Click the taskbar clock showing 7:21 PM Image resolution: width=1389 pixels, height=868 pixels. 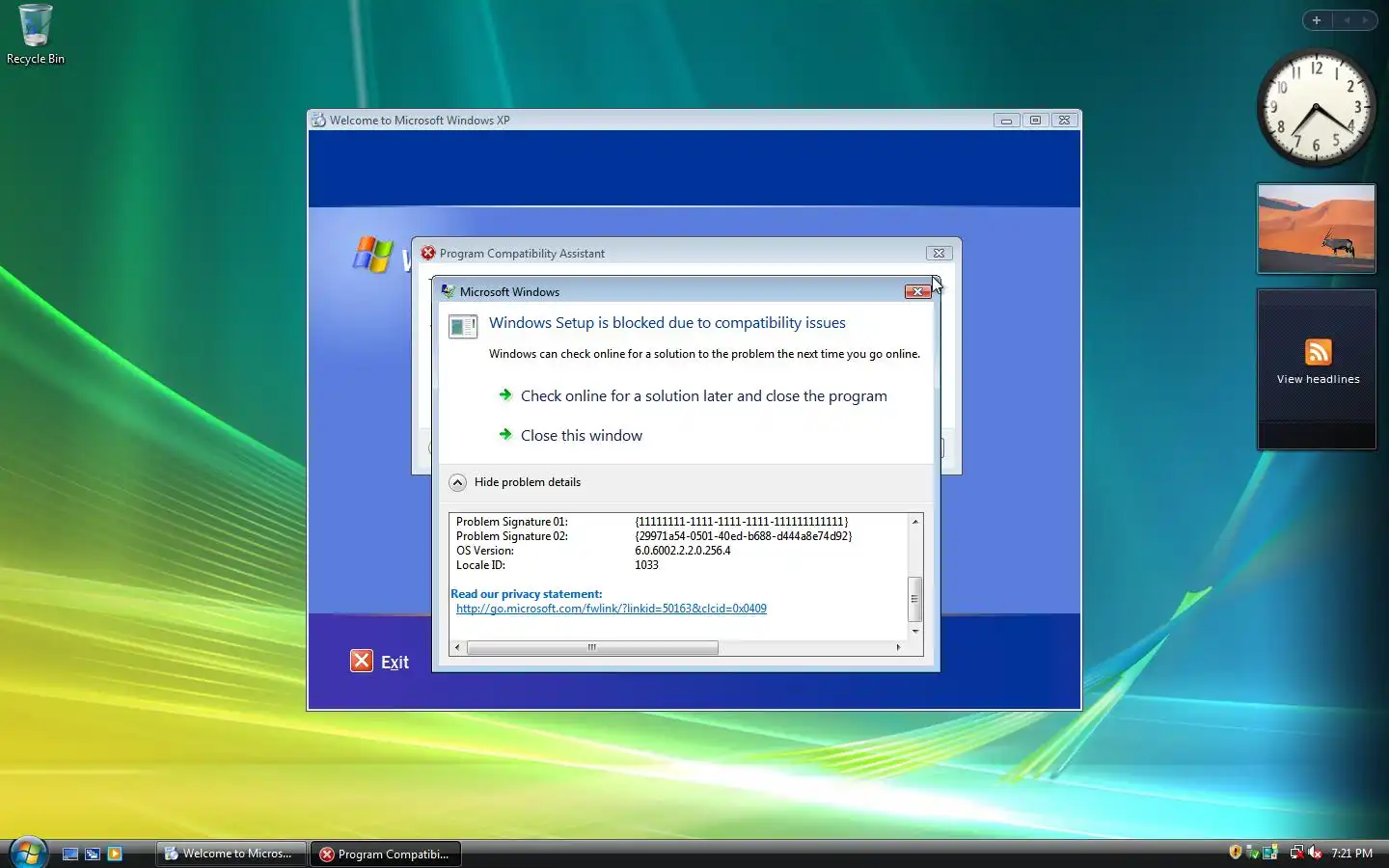[1351, 854]
